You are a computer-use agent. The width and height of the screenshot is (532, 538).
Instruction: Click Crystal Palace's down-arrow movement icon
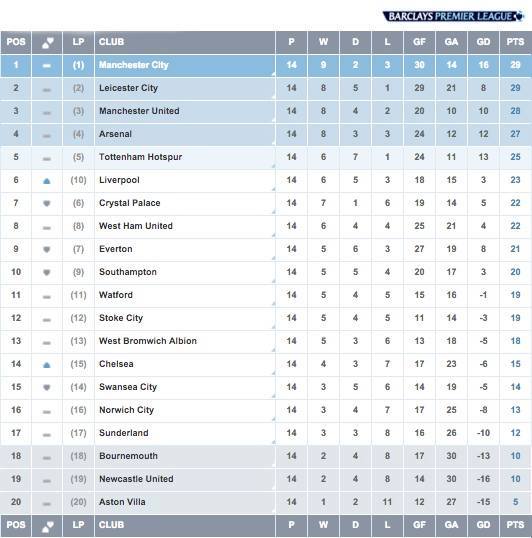[x=47, y=203]
